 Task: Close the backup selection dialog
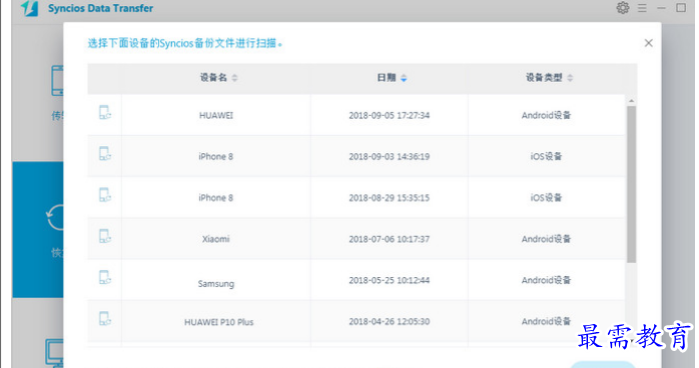649,43
